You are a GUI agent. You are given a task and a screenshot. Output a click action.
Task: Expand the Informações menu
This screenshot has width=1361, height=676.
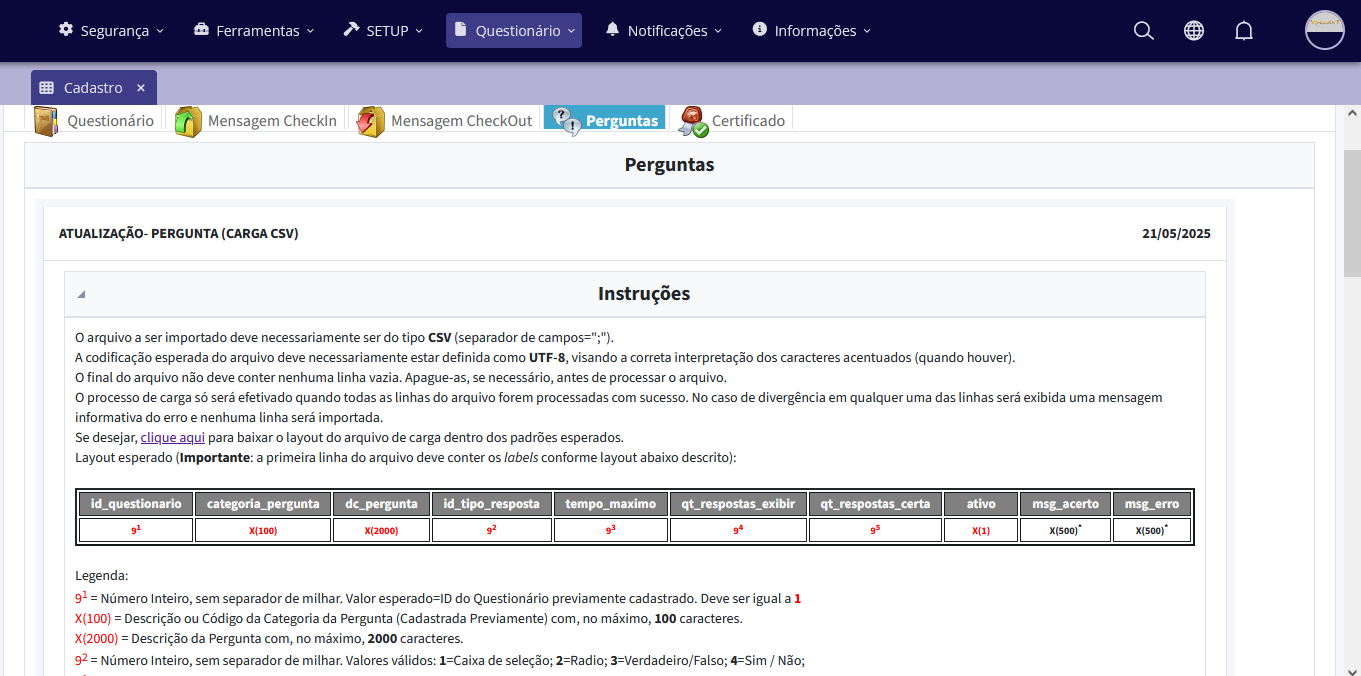coord(812,31)
